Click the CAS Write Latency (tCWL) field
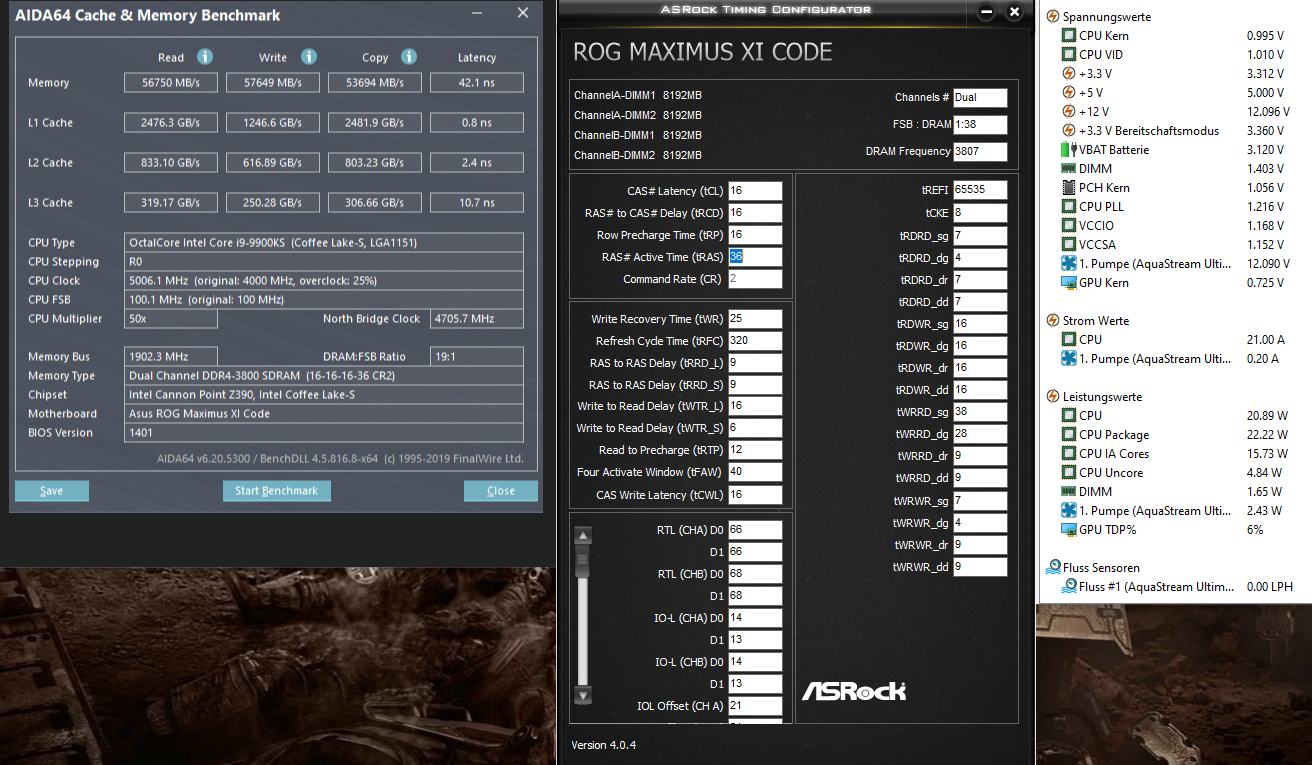The height and width of the screenshot is (765, 1312). pos(755,495)
